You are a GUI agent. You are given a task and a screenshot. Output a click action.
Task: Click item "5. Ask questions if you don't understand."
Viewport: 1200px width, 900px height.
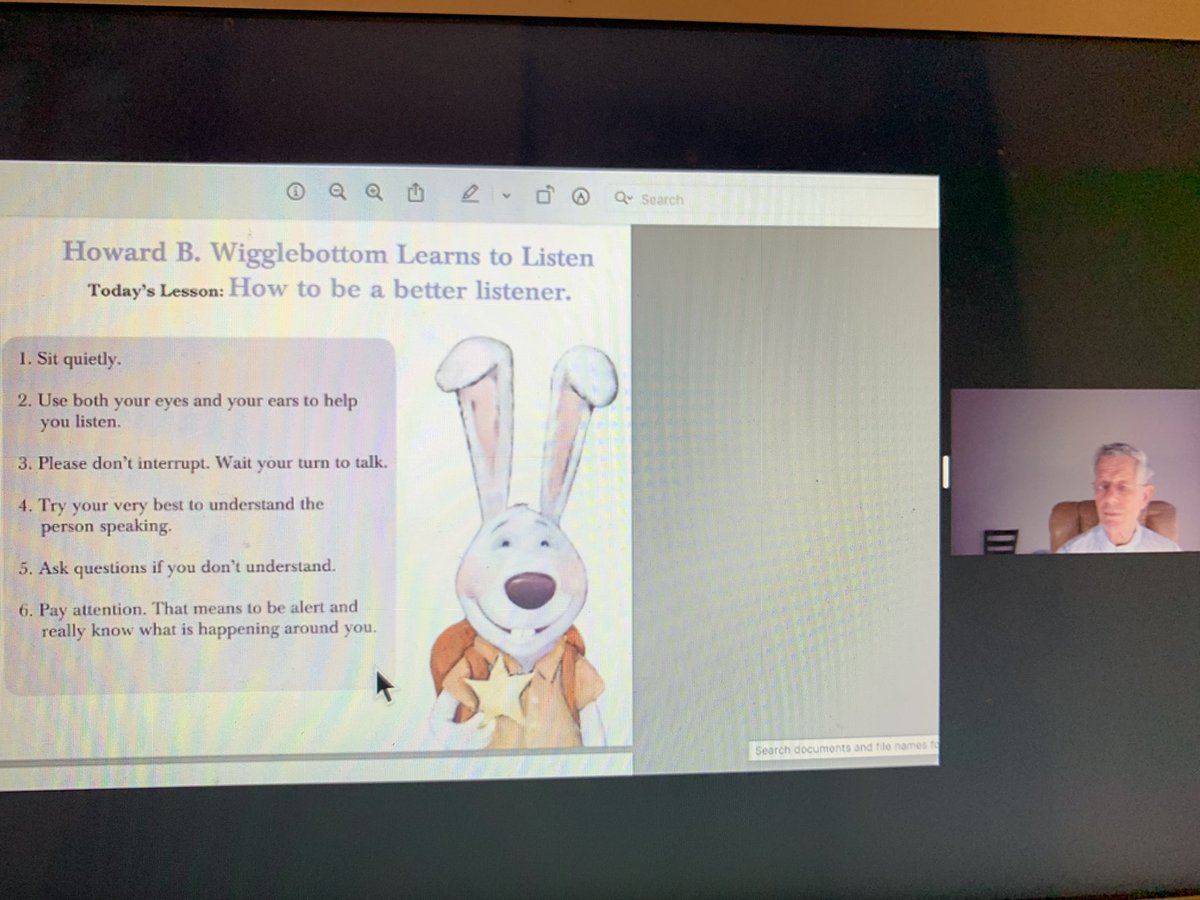(x=177, y=567)
